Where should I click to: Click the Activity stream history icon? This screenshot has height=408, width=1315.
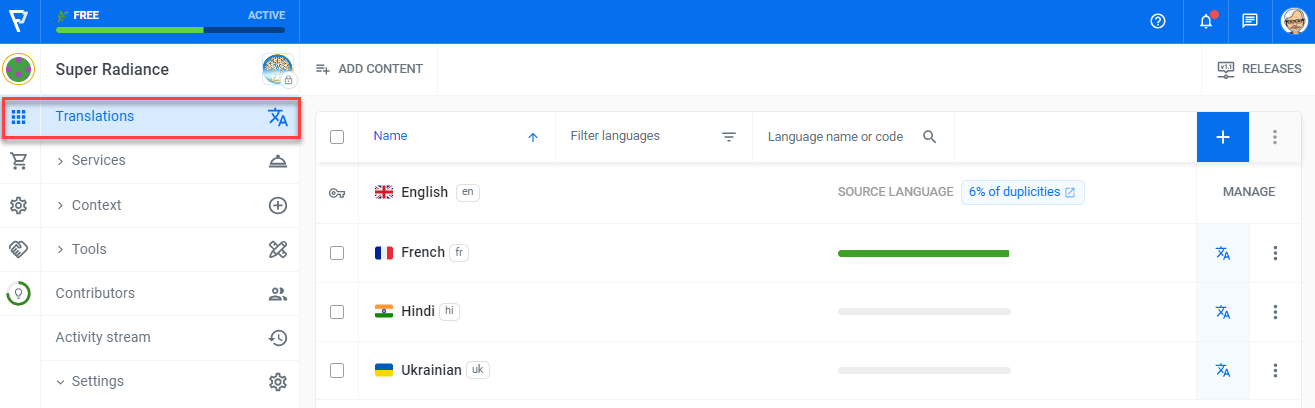click(278, 338)
